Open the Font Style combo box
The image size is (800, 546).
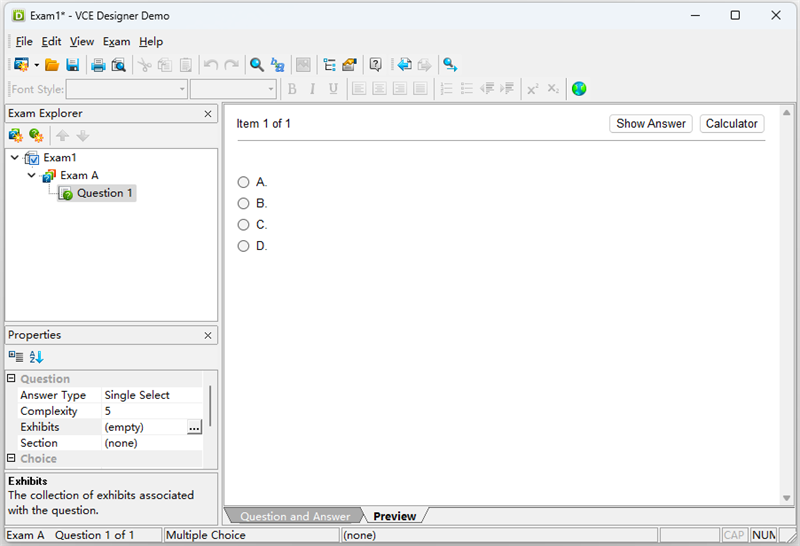pyautogui.click(x=127, y=89)
